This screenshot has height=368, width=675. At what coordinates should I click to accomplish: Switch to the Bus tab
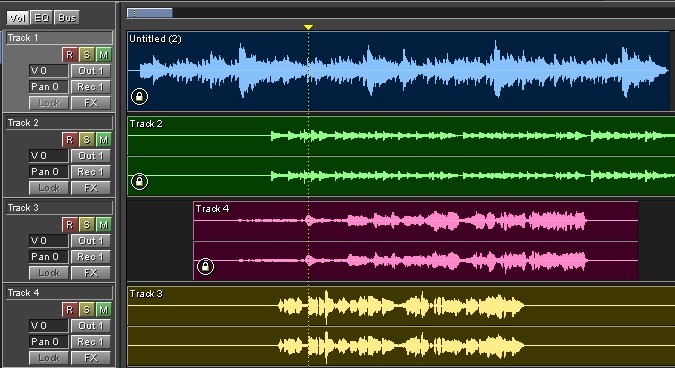point(67,18)
